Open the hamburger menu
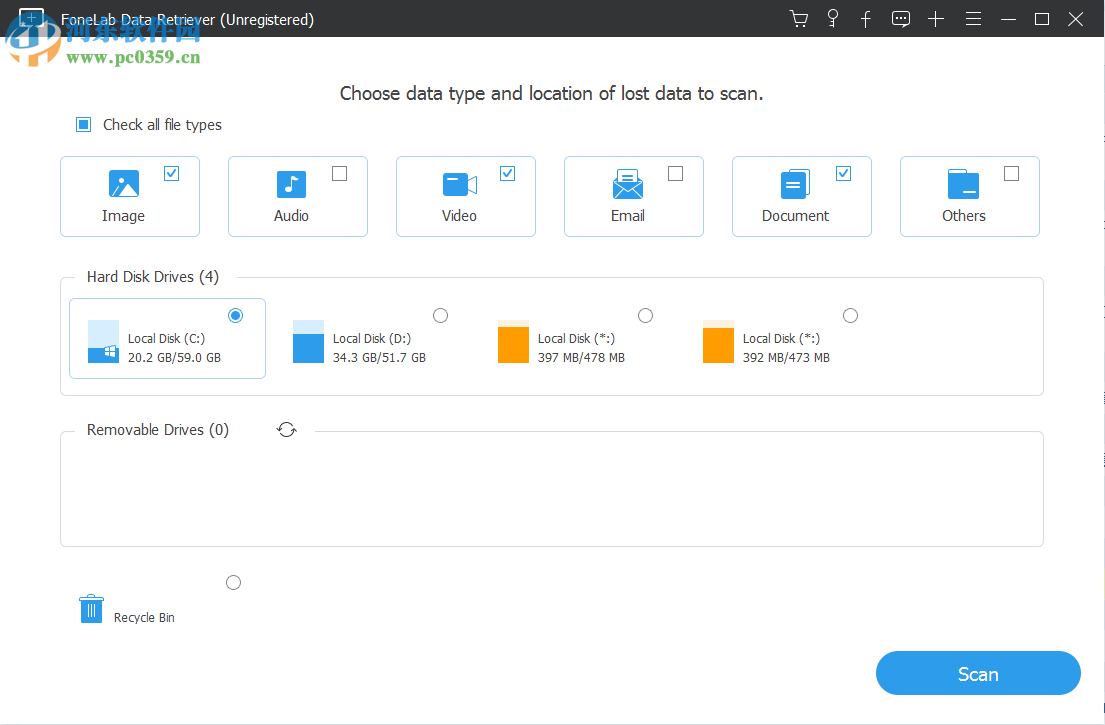The image size is (1105, 725). (x=973, y=18)
